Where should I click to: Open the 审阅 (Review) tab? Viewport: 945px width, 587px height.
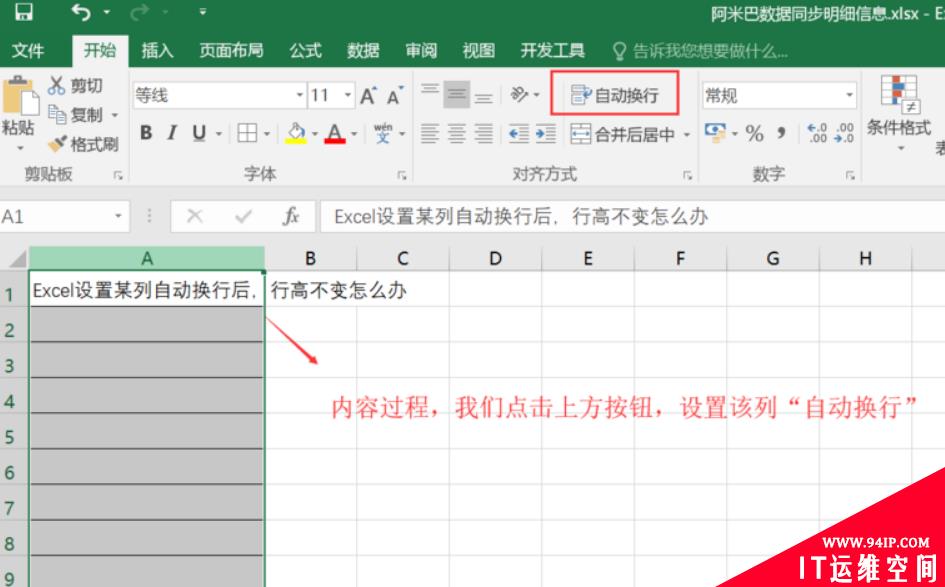click(x=421, y=51)
